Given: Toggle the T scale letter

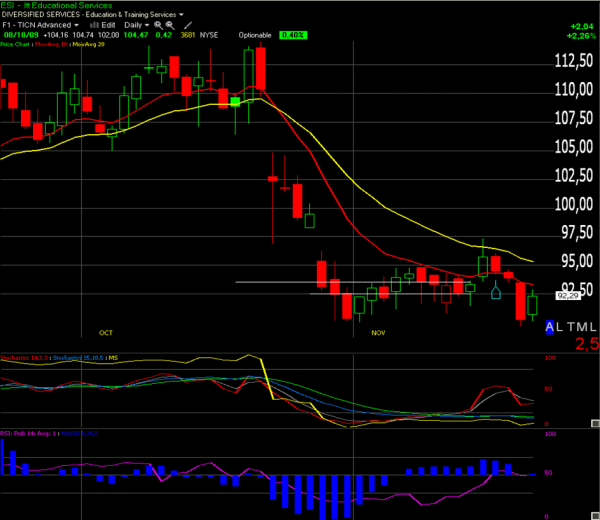Looking at the screenshot, I should 572,327.
